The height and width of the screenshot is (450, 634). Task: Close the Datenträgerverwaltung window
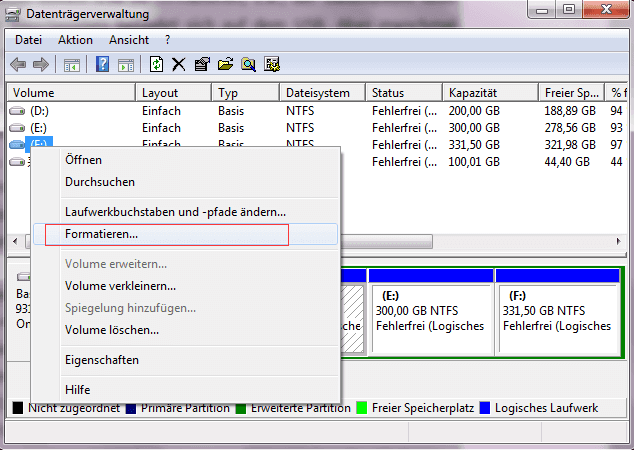point(606,10)
